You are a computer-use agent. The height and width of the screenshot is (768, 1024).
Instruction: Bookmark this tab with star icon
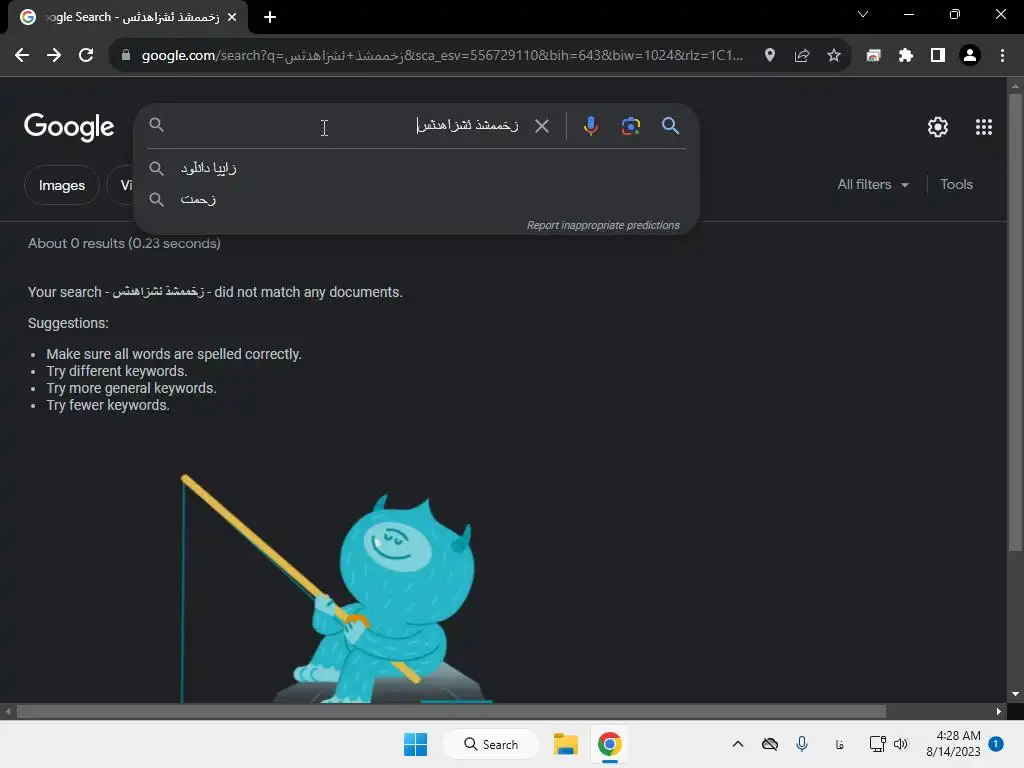tap(833, 56)
